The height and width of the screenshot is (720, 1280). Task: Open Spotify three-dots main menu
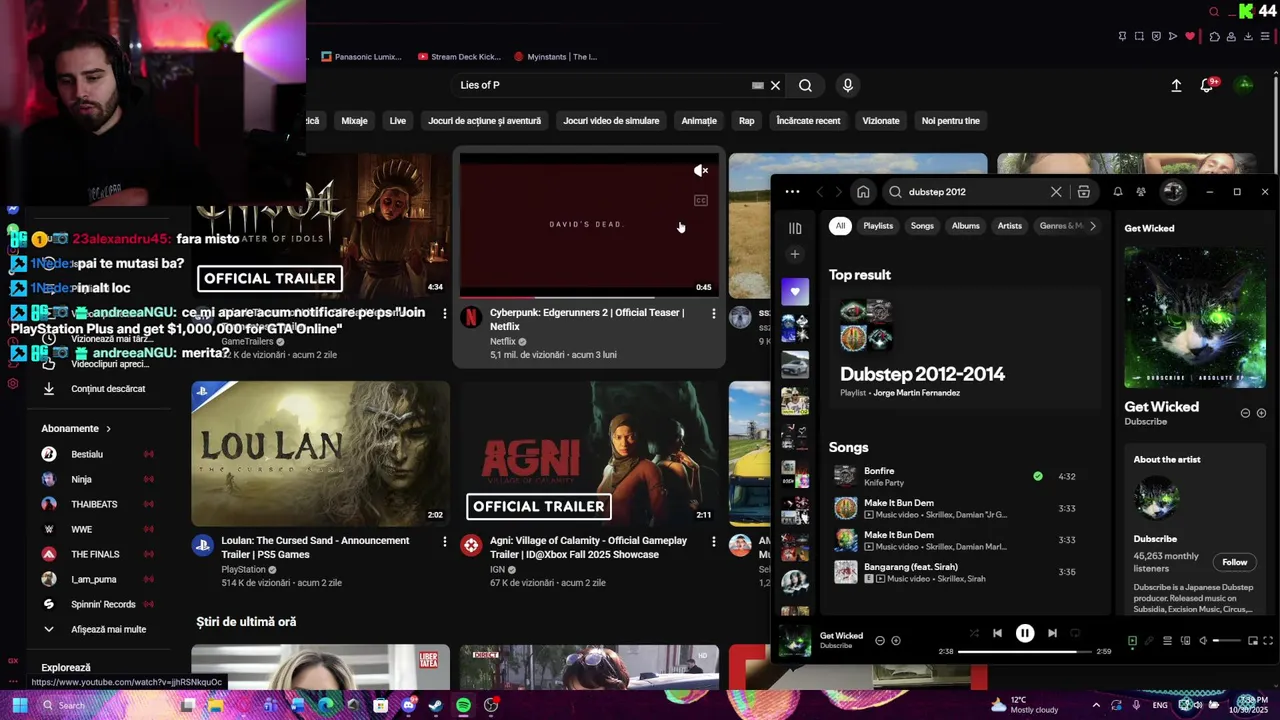[792, 192]
